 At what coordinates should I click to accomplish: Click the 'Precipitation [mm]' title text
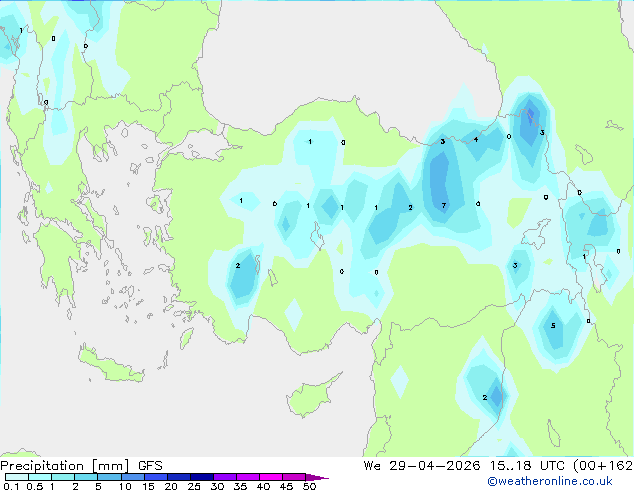tap(65, 466)
